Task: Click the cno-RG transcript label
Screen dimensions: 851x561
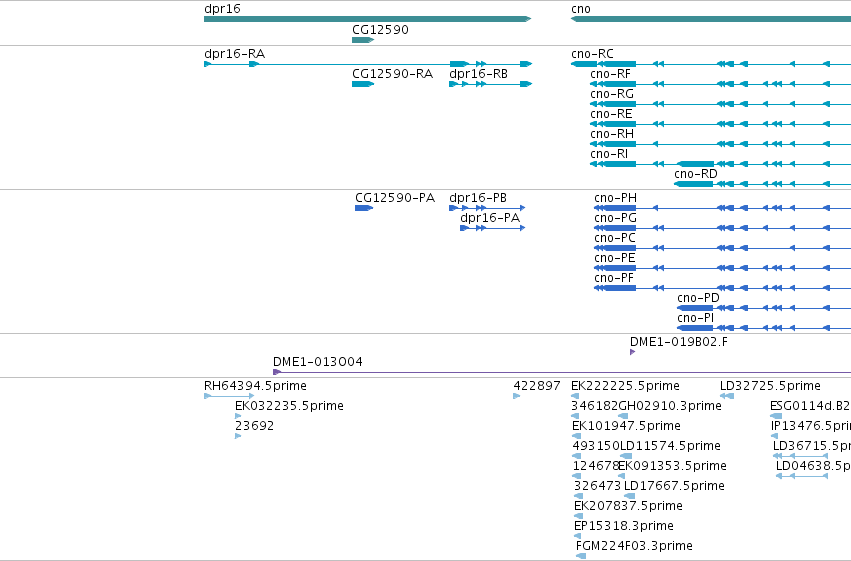Action: (x=612, y=94)
